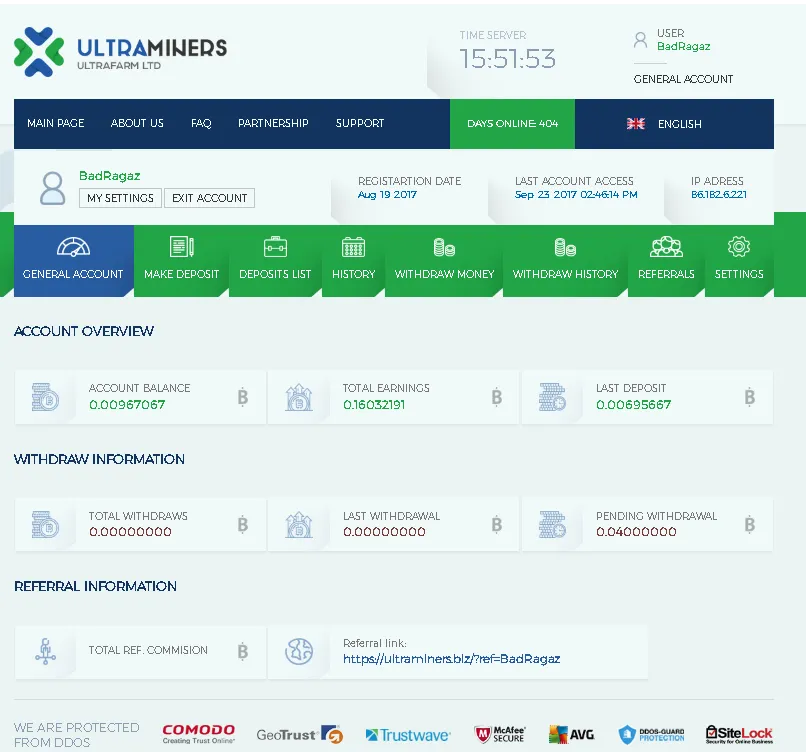
Task: Click the MY SETTINGS button
Action: point(120,198)
